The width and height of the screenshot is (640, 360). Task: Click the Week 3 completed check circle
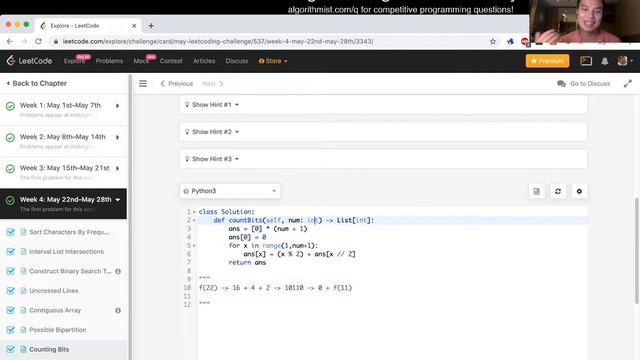tap(10, 169)
